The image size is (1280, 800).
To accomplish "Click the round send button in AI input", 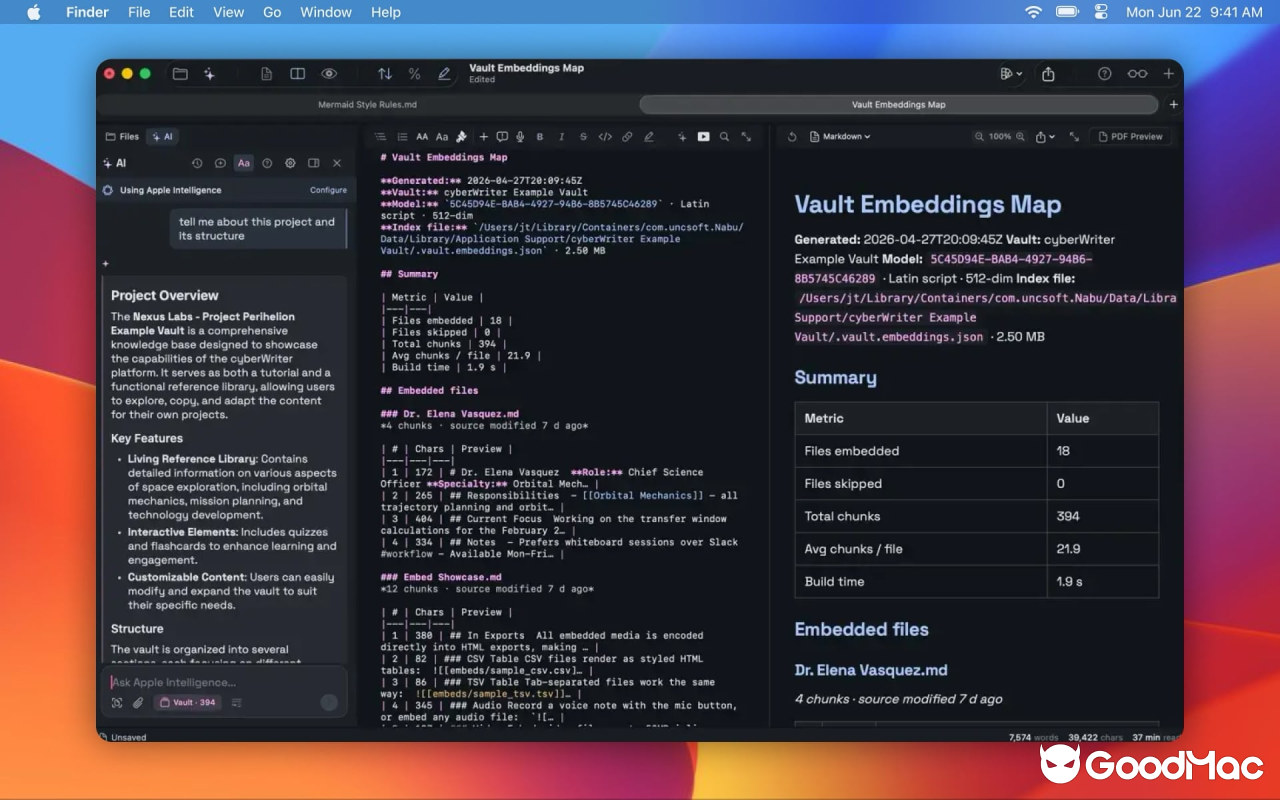I will point(329,702).
